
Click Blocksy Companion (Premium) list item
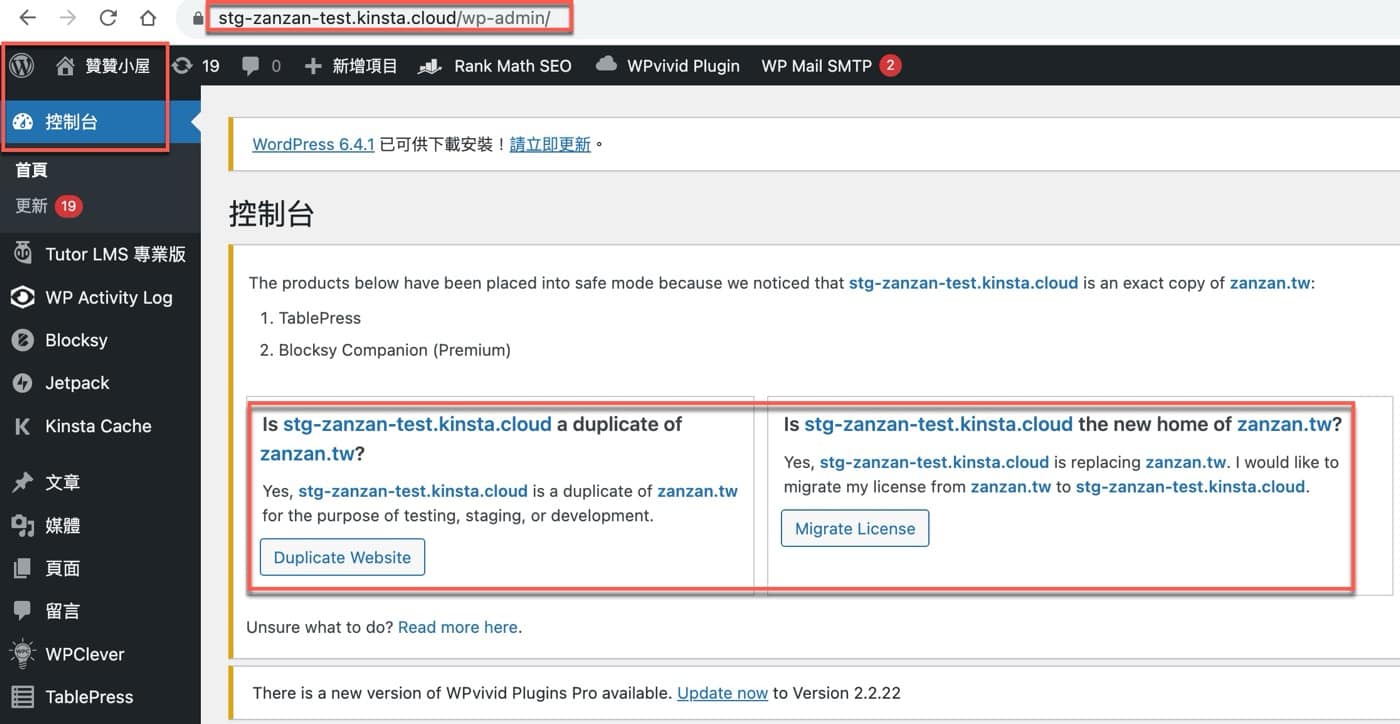coord(395,350)
